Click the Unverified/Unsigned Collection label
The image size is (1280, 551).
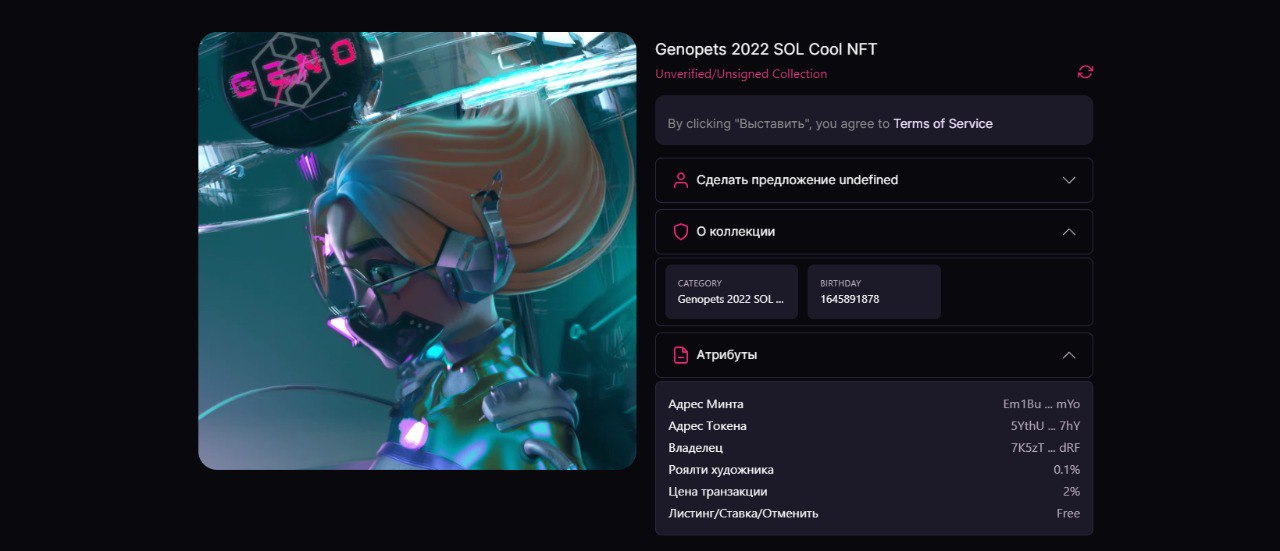click(741, 74)
